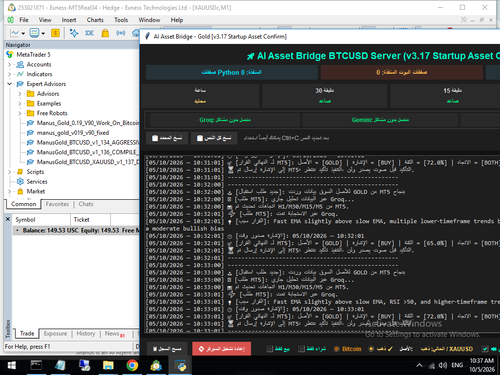Click the Examples folder icon
Image resolution: width=500 pixels, height=375 pixels.
(30, 103)
